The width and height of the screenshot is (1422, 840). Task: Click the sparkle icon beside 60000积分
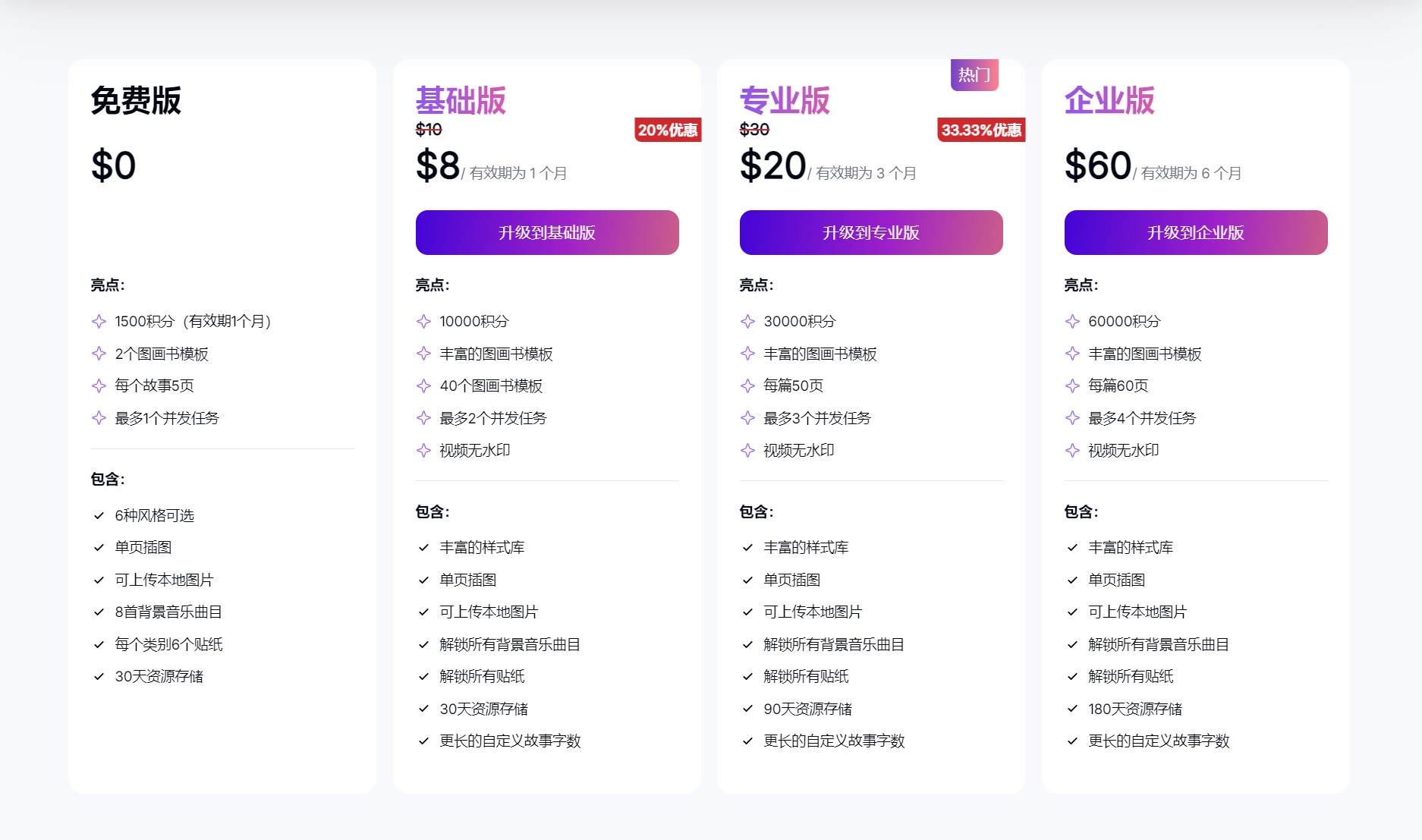coord(1071,321)
